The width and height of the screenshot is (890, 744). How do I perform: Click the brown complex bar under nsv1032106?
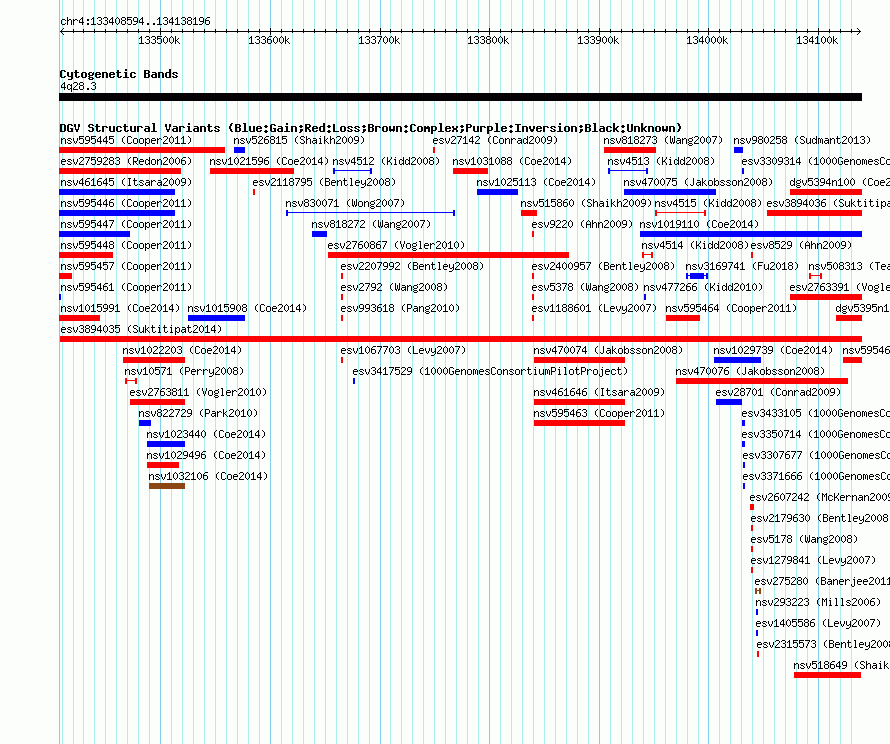[167, 486]
